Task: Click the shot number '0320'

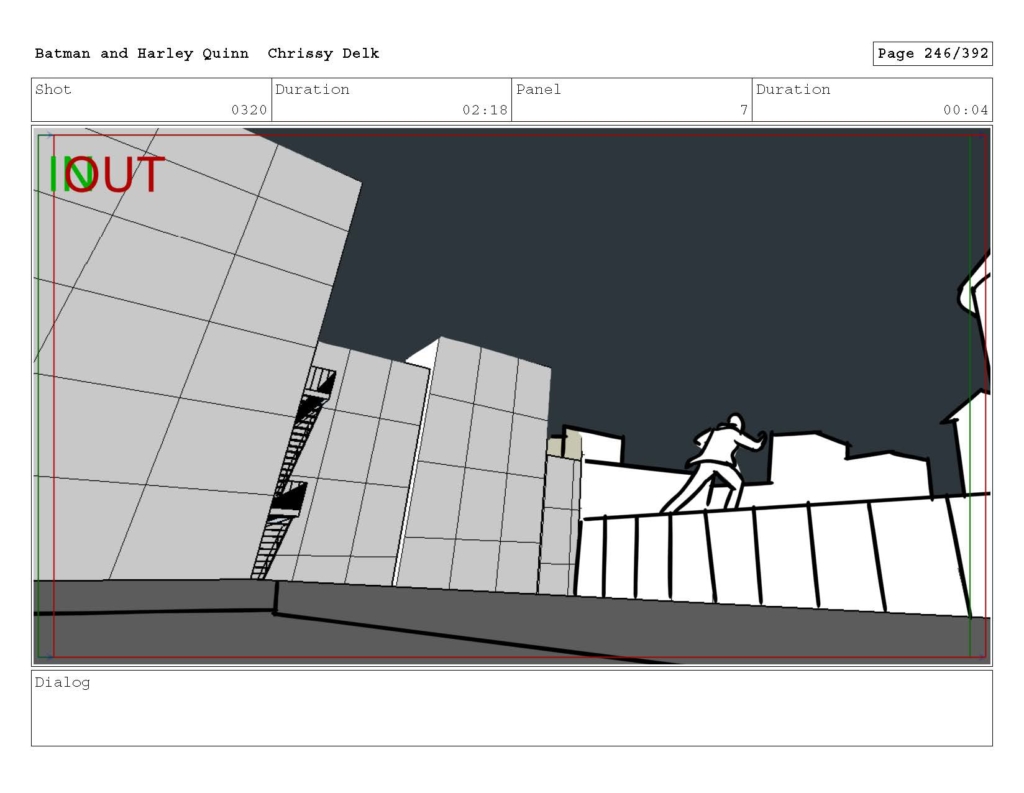Action: (249, 110)
